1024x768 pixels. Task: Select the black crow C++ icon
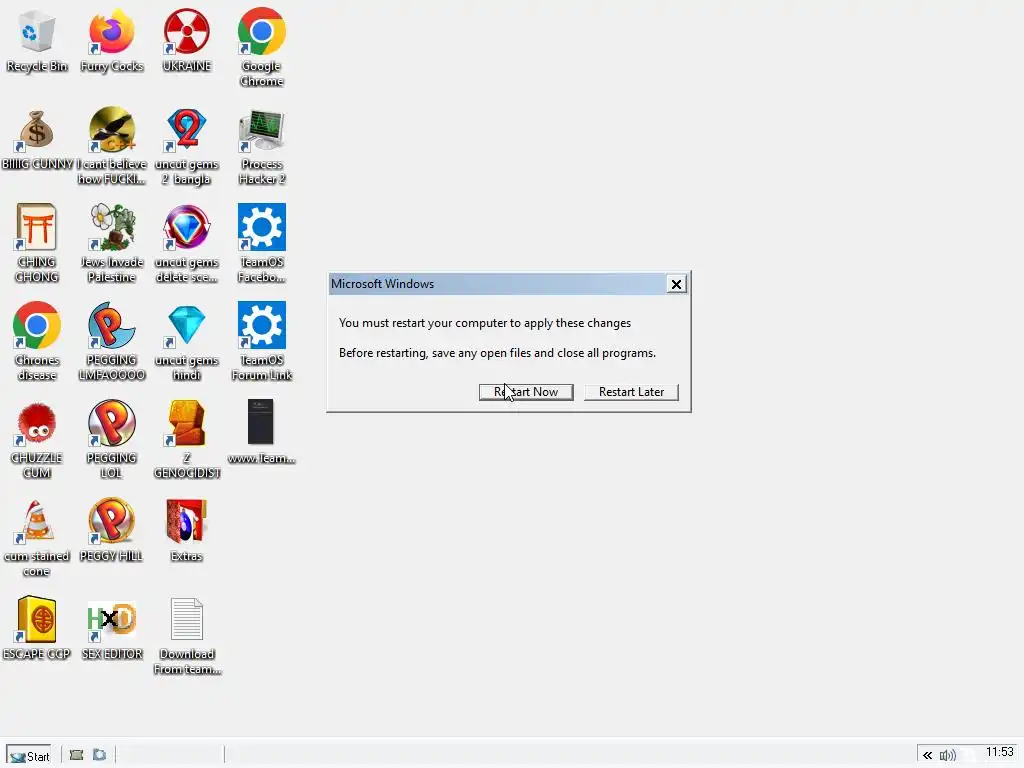(x=112, y=129)
